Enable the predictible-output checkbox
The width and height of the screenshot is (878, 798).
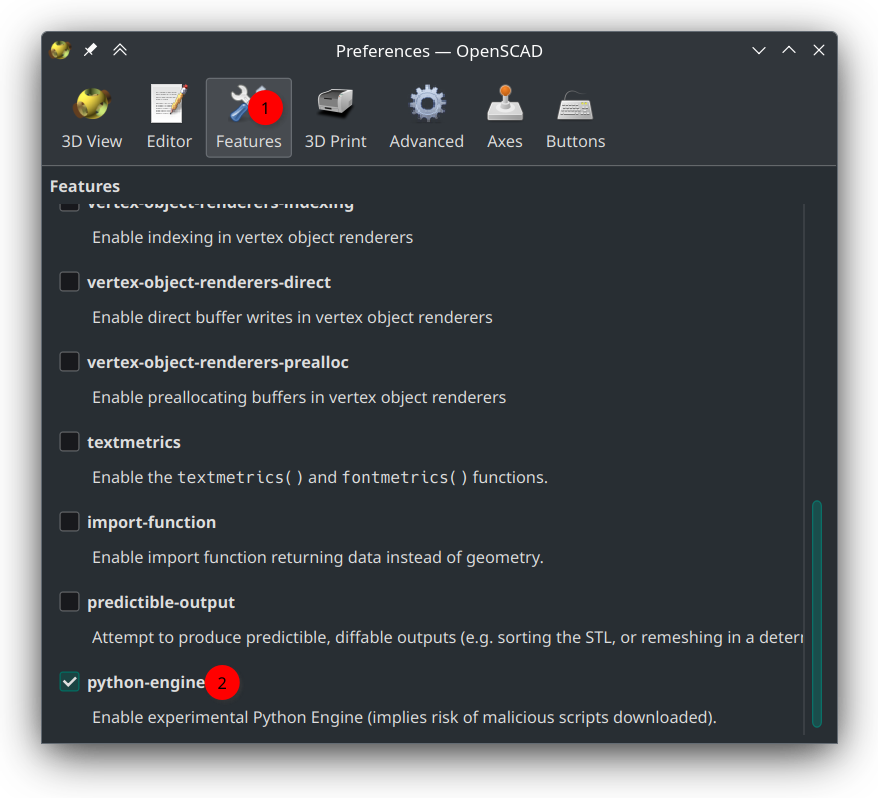(69, 602)
